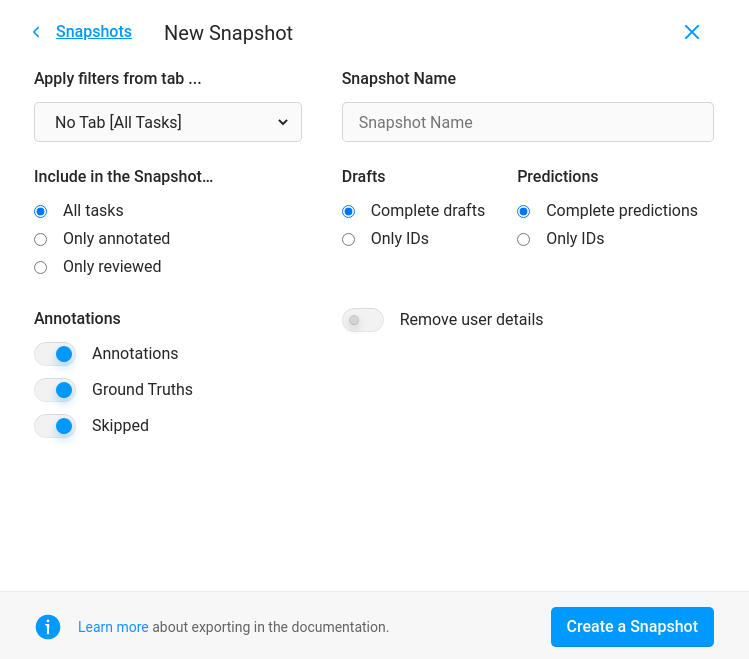Choose Only annotated tasks option
Screen dimensions: 749x659
[41, 239]
